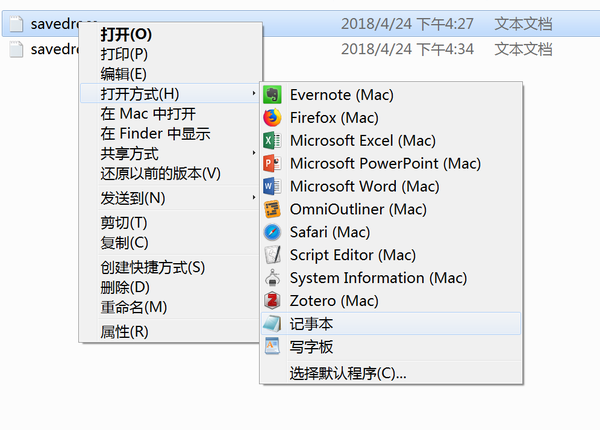Click 打印(P) in context menu
600x430 pixels.
click(x=170, y=54)
